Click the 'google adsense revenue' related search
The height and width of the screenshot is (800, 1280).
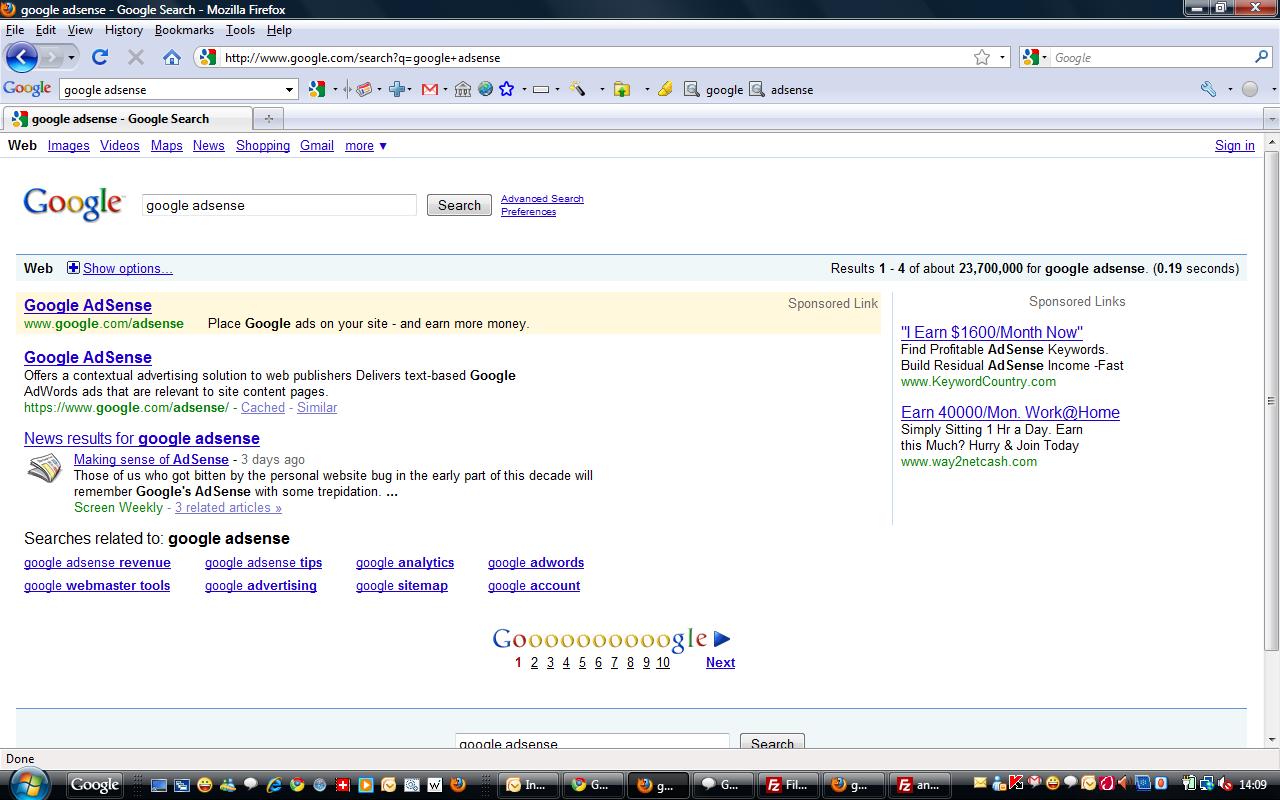(97, 563)
